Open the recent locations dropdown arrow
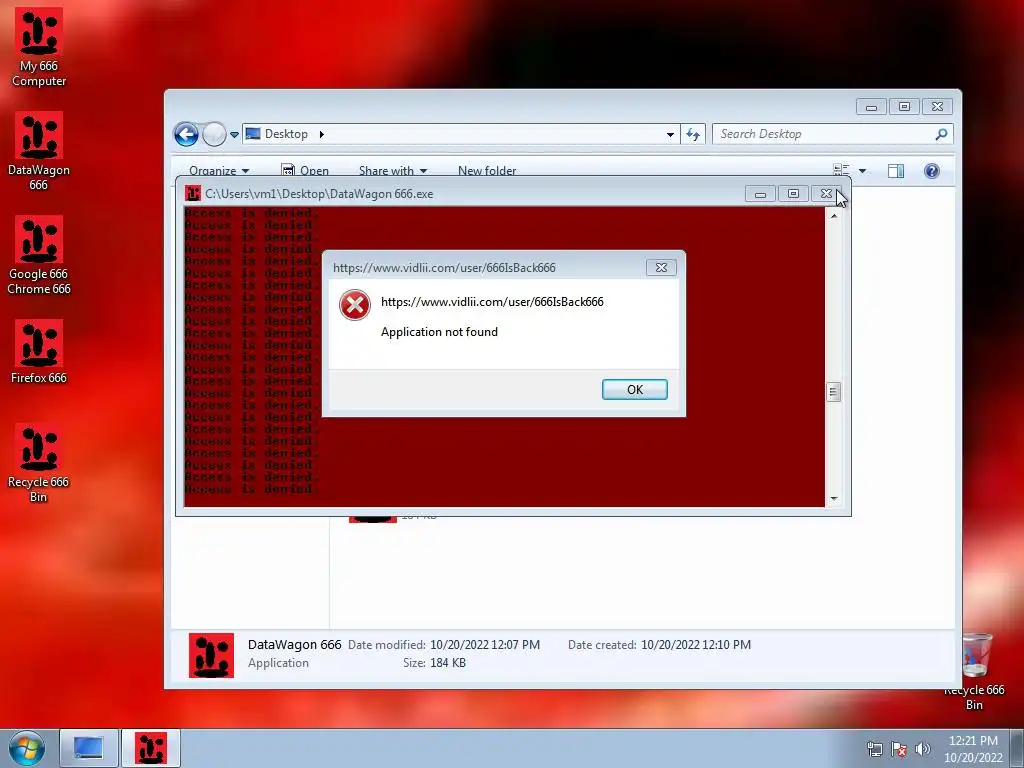Viewport: 1024px width, 768px height. click(234, 135)
